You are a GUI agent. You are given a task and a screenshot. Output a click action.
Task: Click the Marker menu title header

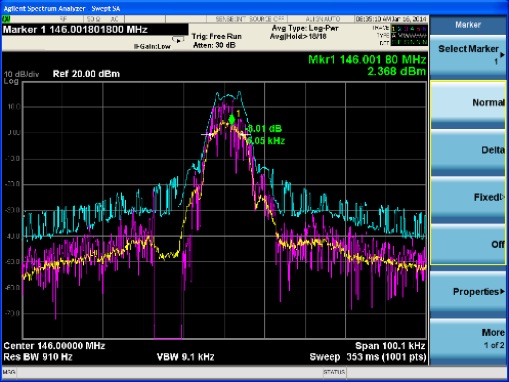468,24
